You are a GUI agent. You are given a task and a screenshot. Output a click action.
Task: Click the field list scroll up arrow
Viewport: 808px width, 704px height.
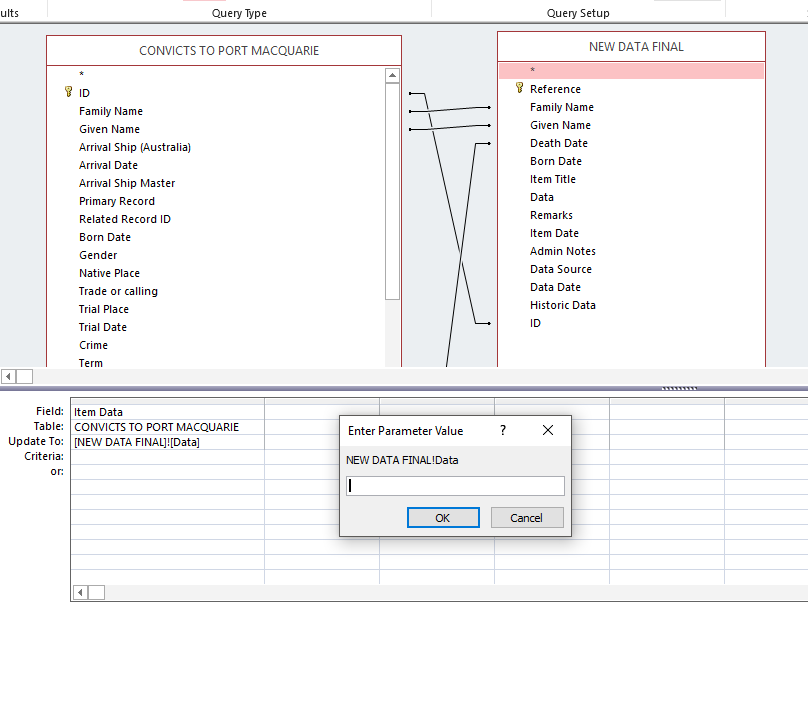tap(392, 75)
